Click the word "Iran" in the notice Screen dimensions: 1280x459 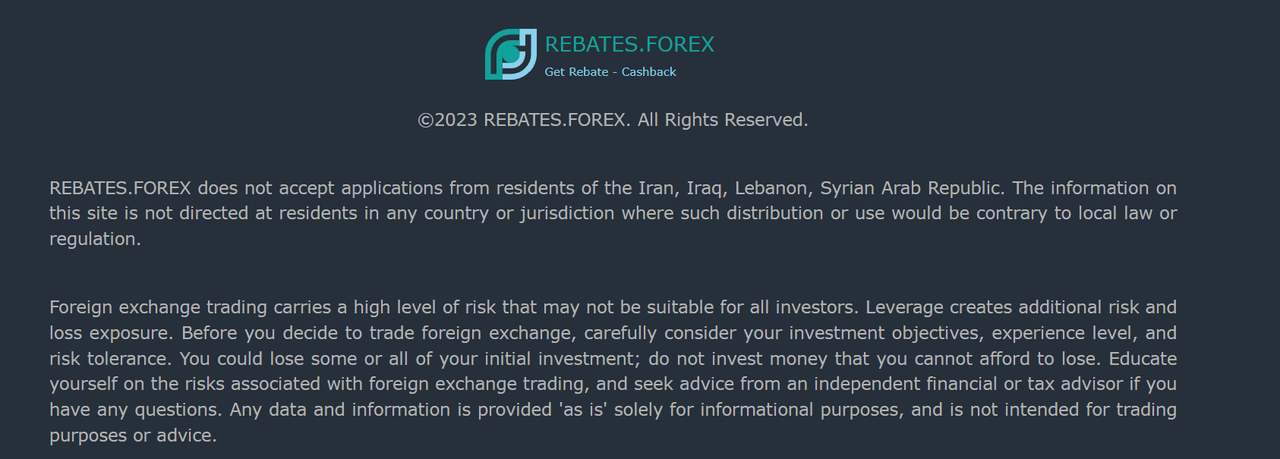point(655,188)
